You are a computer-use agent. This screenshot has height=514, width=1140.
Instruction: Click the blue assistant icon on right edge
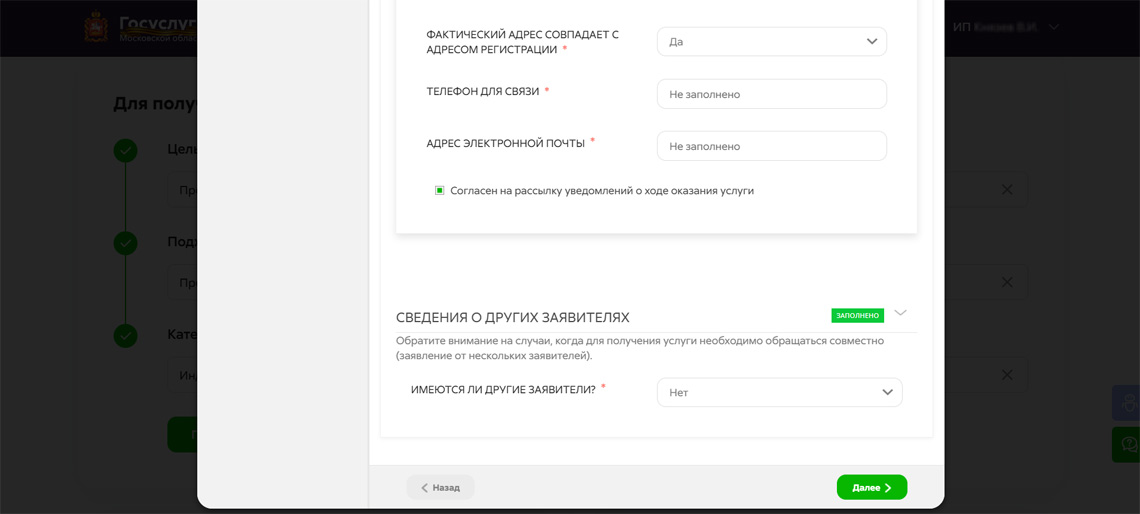(x=1126, y=403)
